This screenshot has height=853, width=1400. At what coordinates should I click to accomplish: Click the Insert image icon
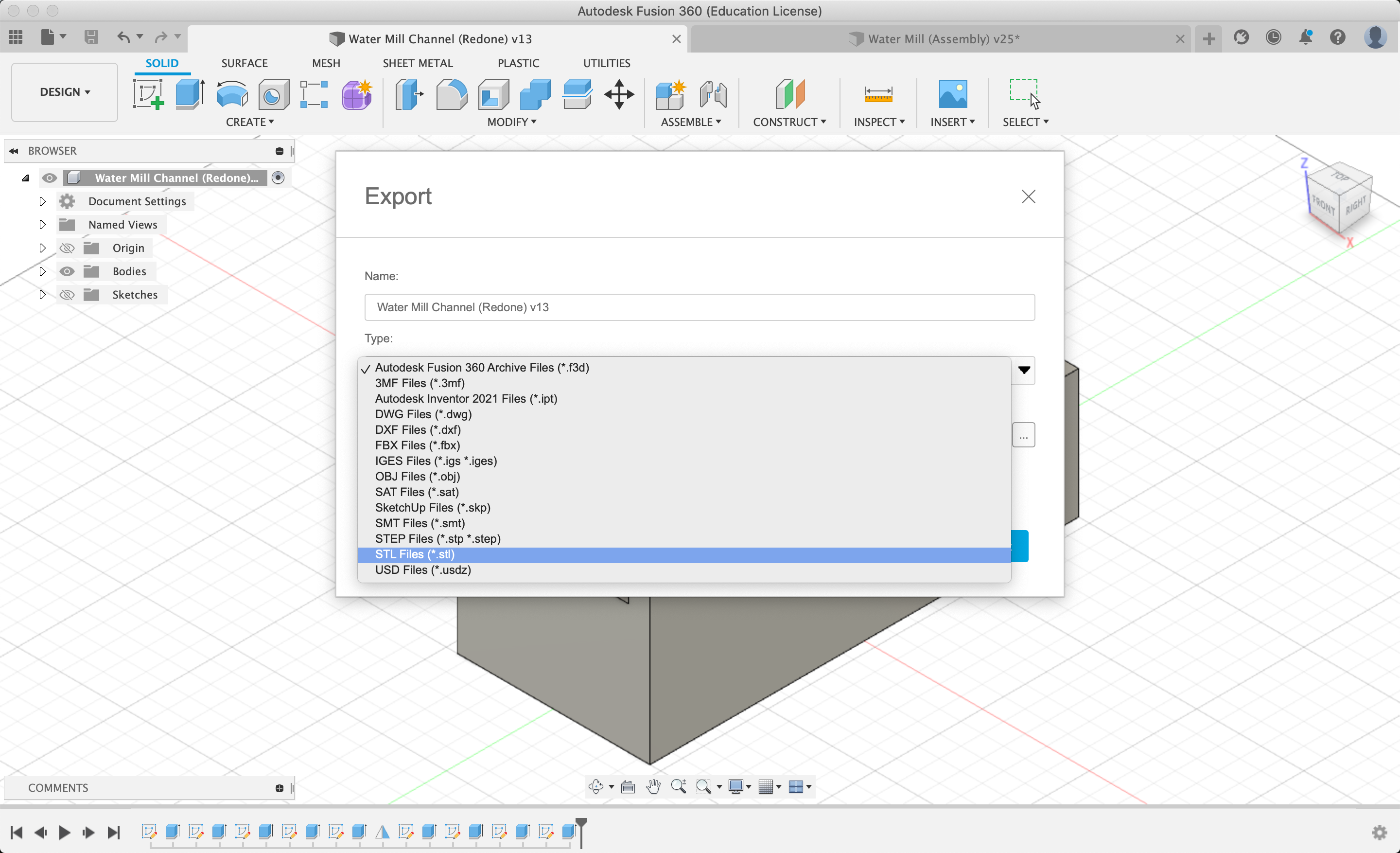(952, 94)
